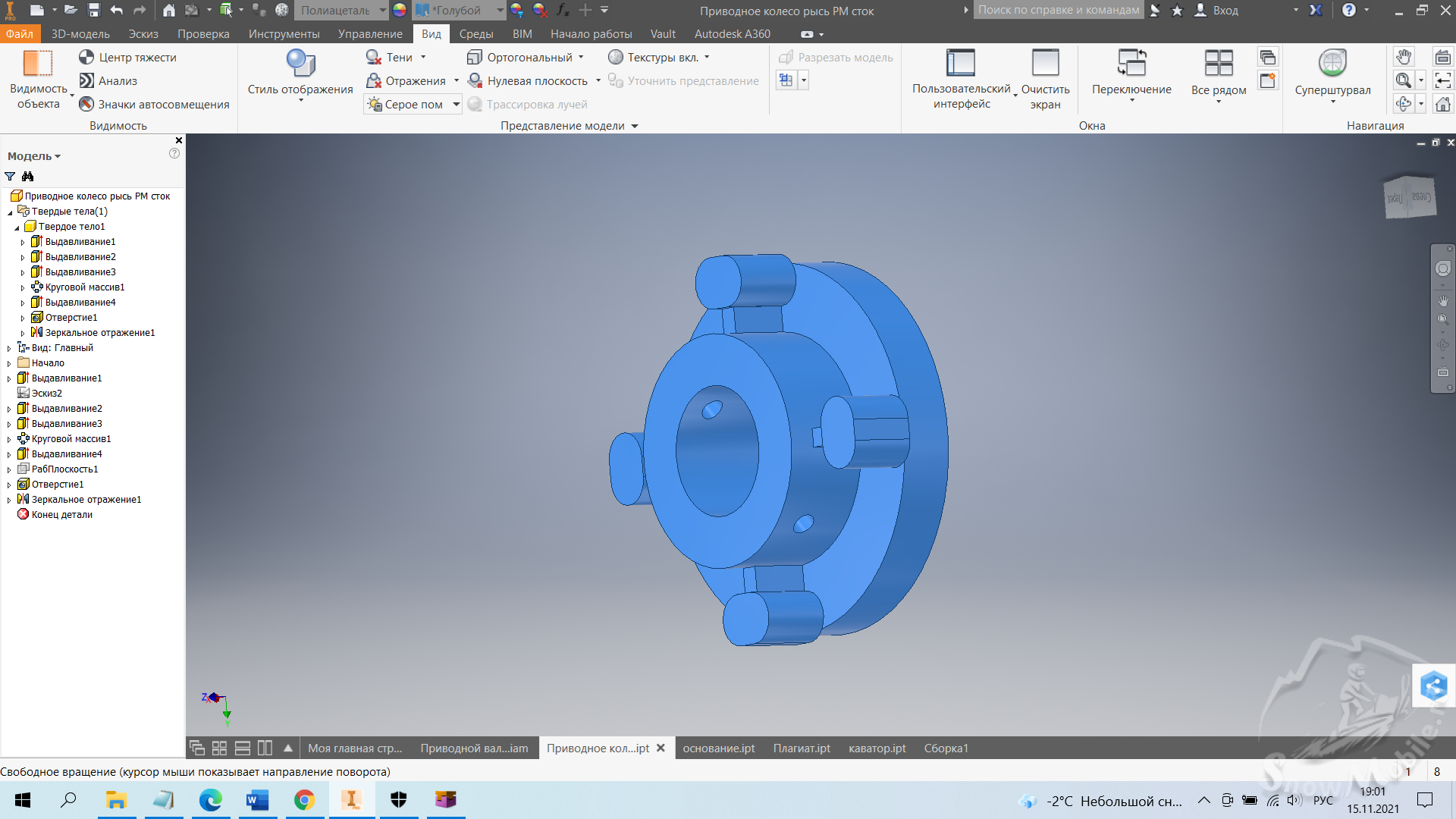Image resolution: width=1456 pixels, height=819 pixels.
Task: Toggle Значки автосмещения icons
Action: [x=154, y=105]
